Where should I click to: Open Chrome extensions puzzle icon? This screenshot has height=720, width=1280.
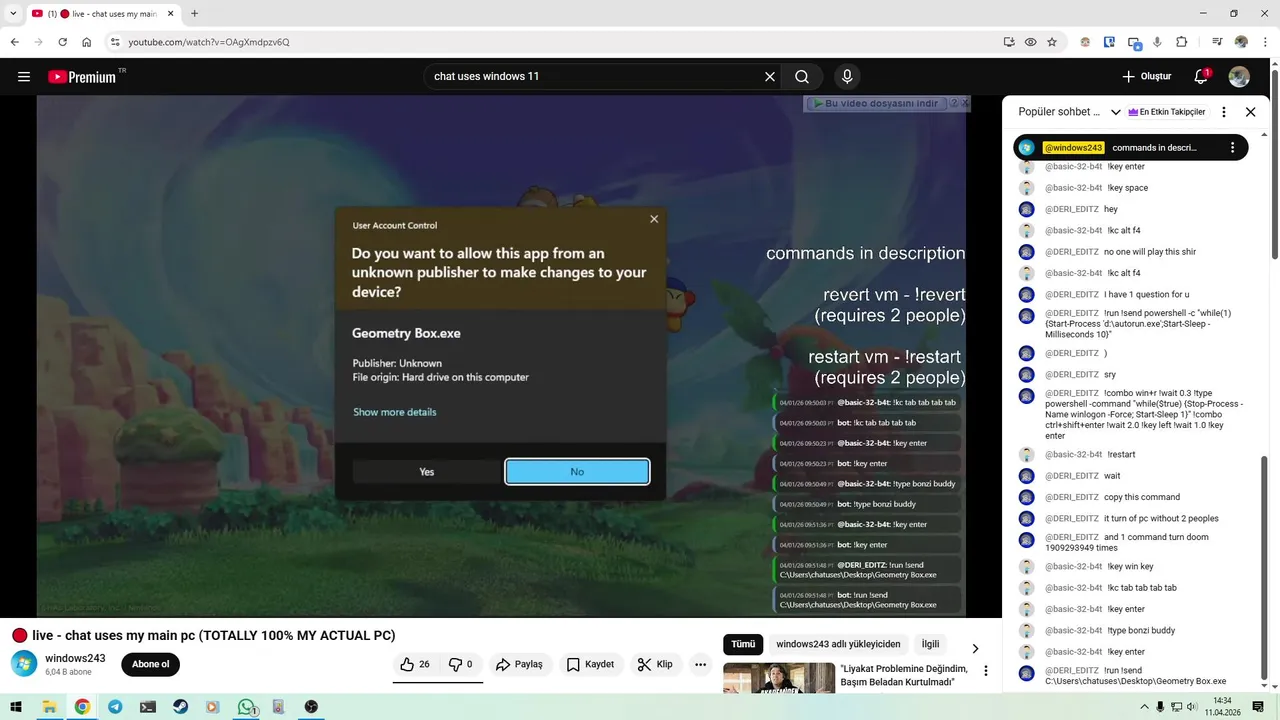[1182, 42]
